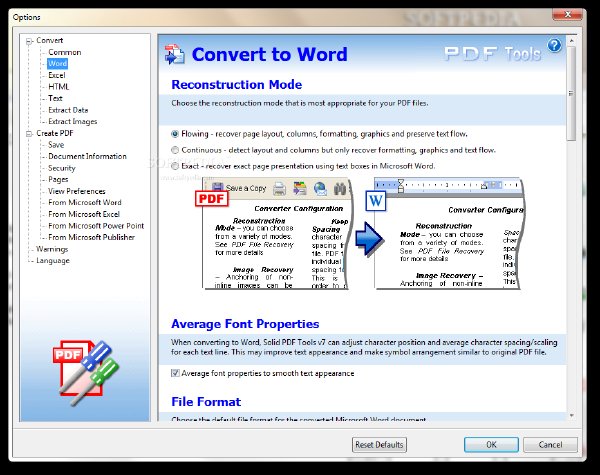
Task: Collapse the Create PDF tree node
Action: (x=29, y=134)
